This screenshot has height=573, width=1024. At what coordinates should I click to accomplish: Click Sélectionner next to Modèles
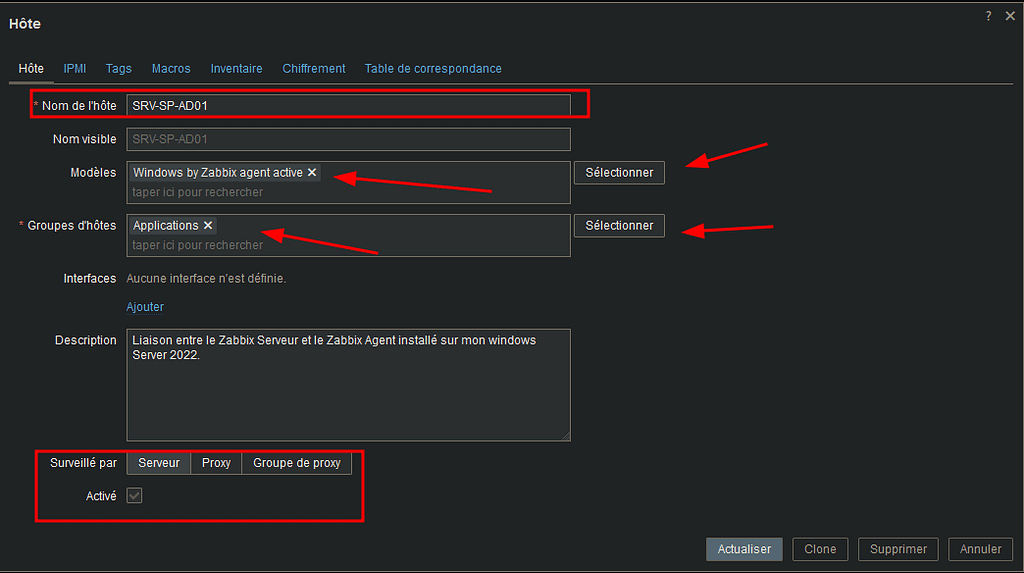[x=619, y=173]
